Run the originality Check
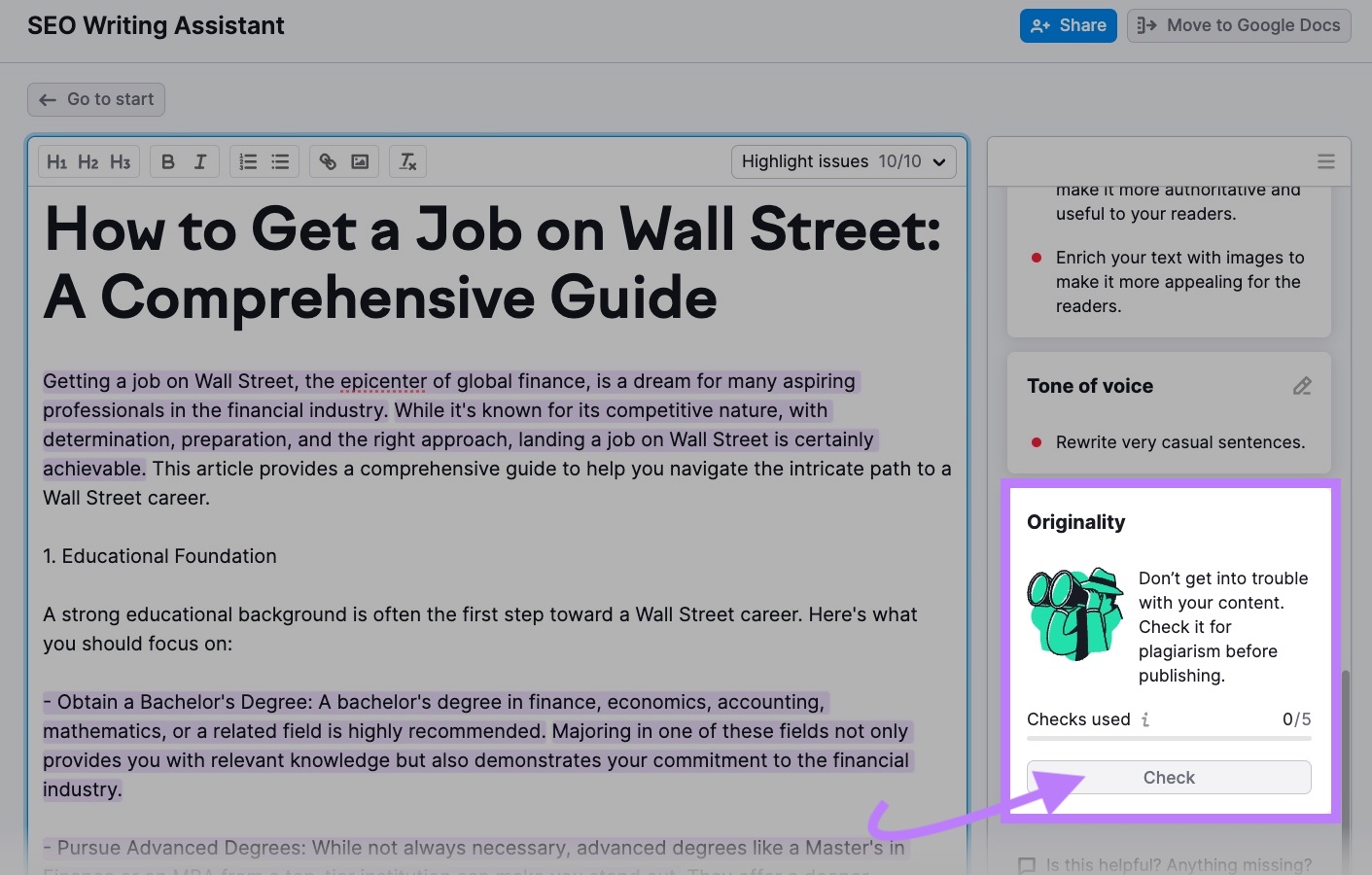Screen dimensions: 1372x875 [x=1169, y=777]
